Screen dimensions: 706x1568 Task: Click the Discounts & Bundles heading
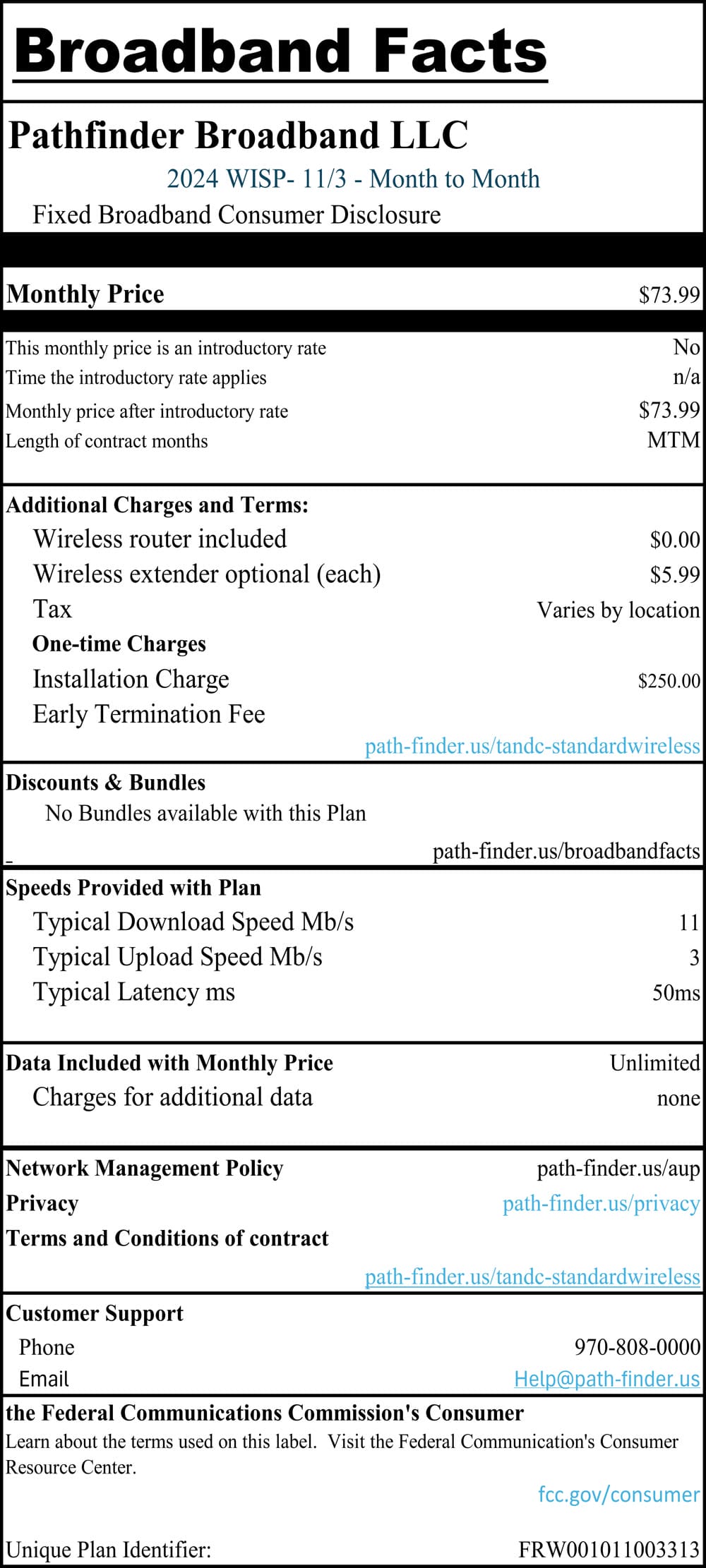click(106, 783)
